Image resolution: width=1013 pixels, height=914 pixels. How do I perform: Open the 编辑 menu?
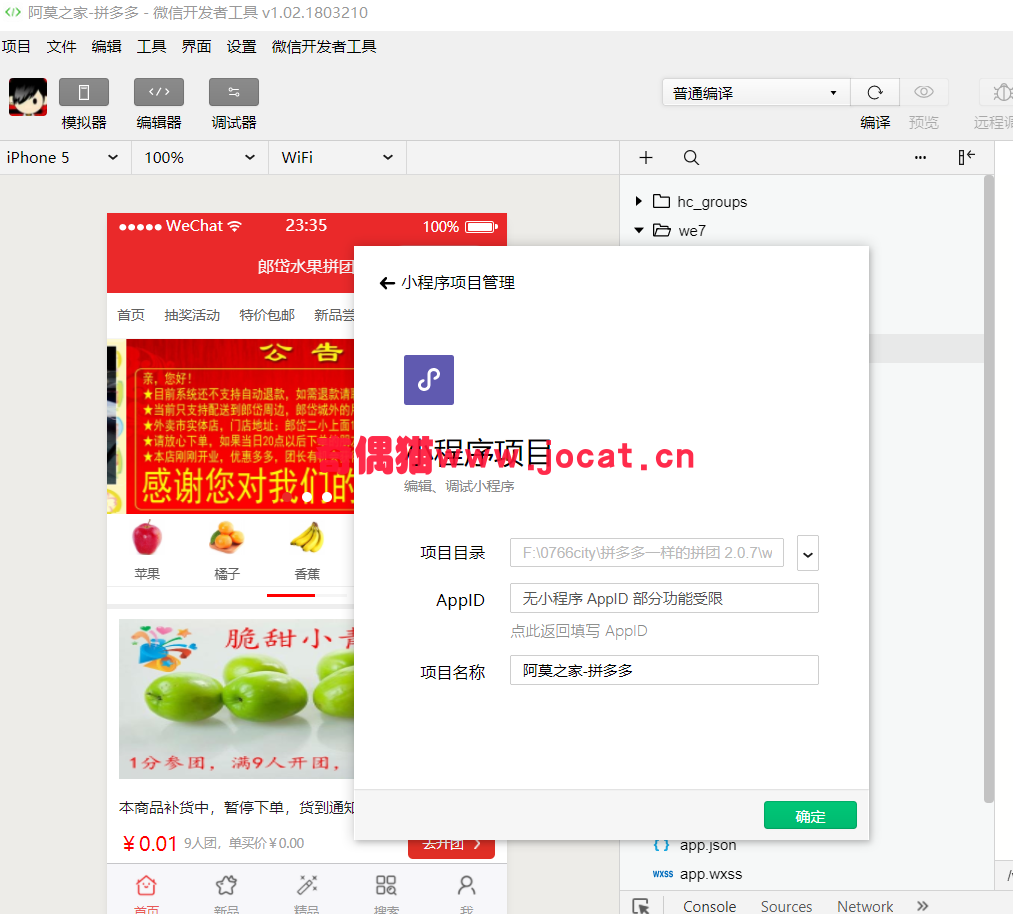coord(107,47)
